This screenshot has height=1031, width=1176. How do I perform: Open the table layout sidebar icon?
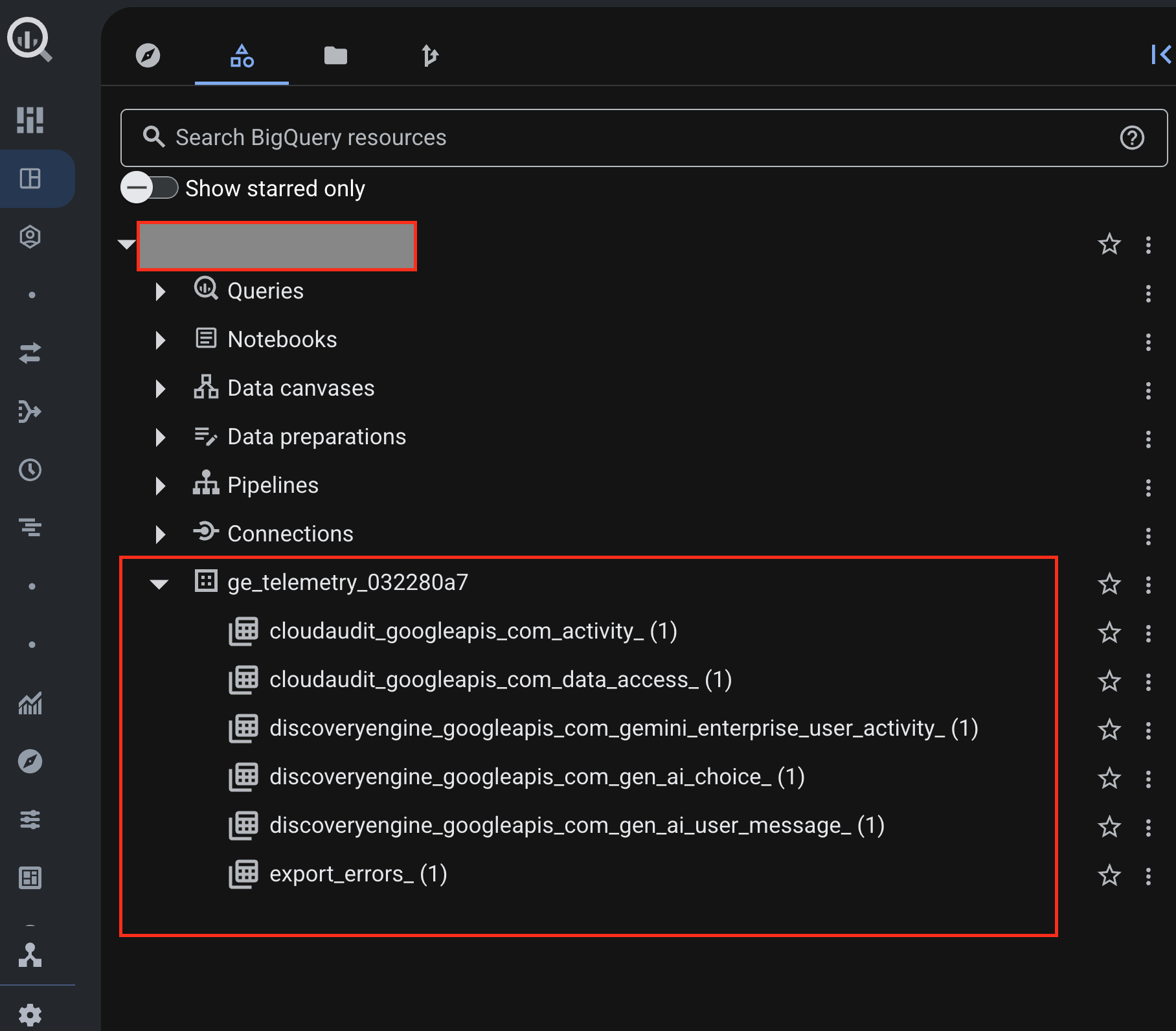pyautogui.click(x=30, y=878)
